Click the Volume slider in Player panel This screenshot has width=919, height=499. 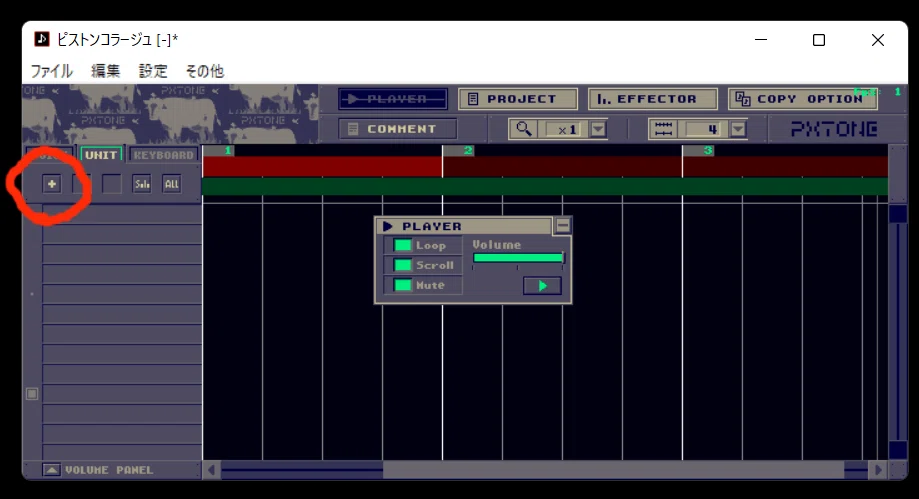point(518,257)
